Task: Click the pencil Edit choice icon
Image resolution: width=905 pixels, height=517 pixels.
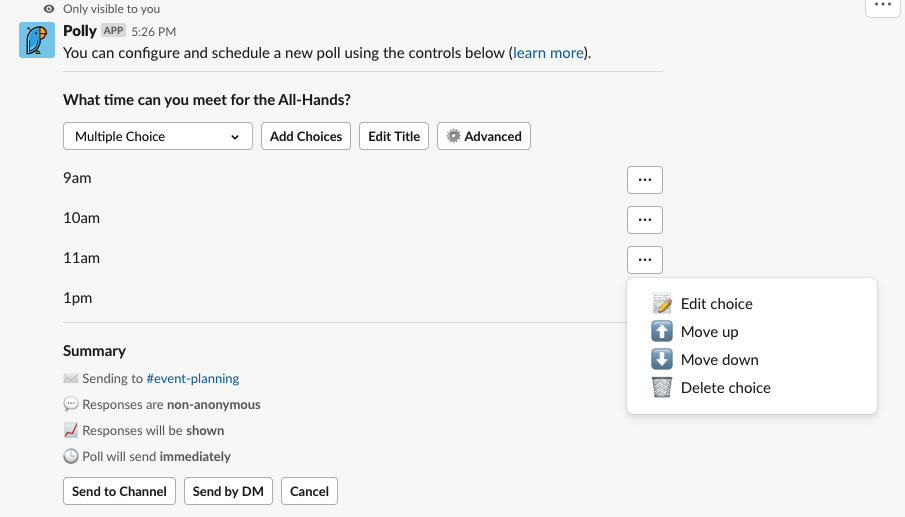Action: (x=662, y=304)
